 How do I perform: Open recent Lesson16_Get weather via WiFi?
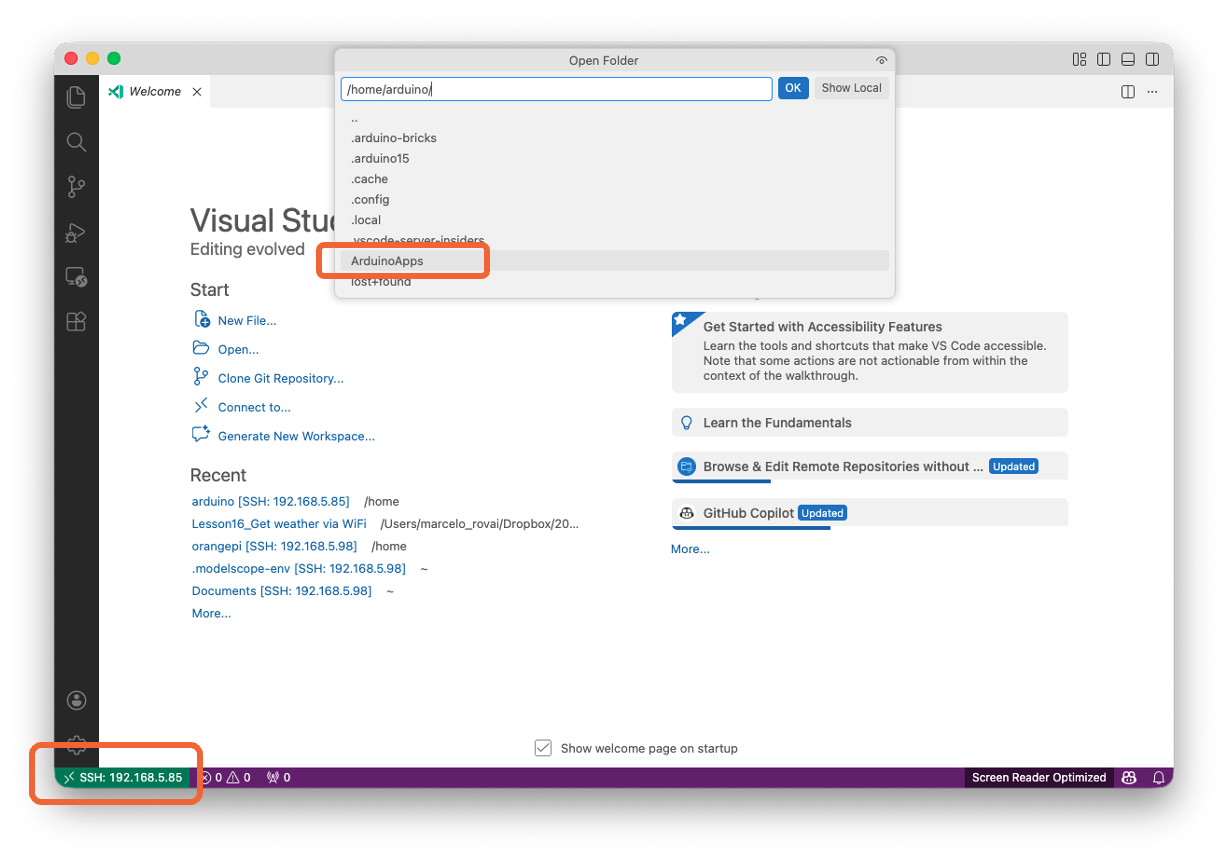click(279, 523)
